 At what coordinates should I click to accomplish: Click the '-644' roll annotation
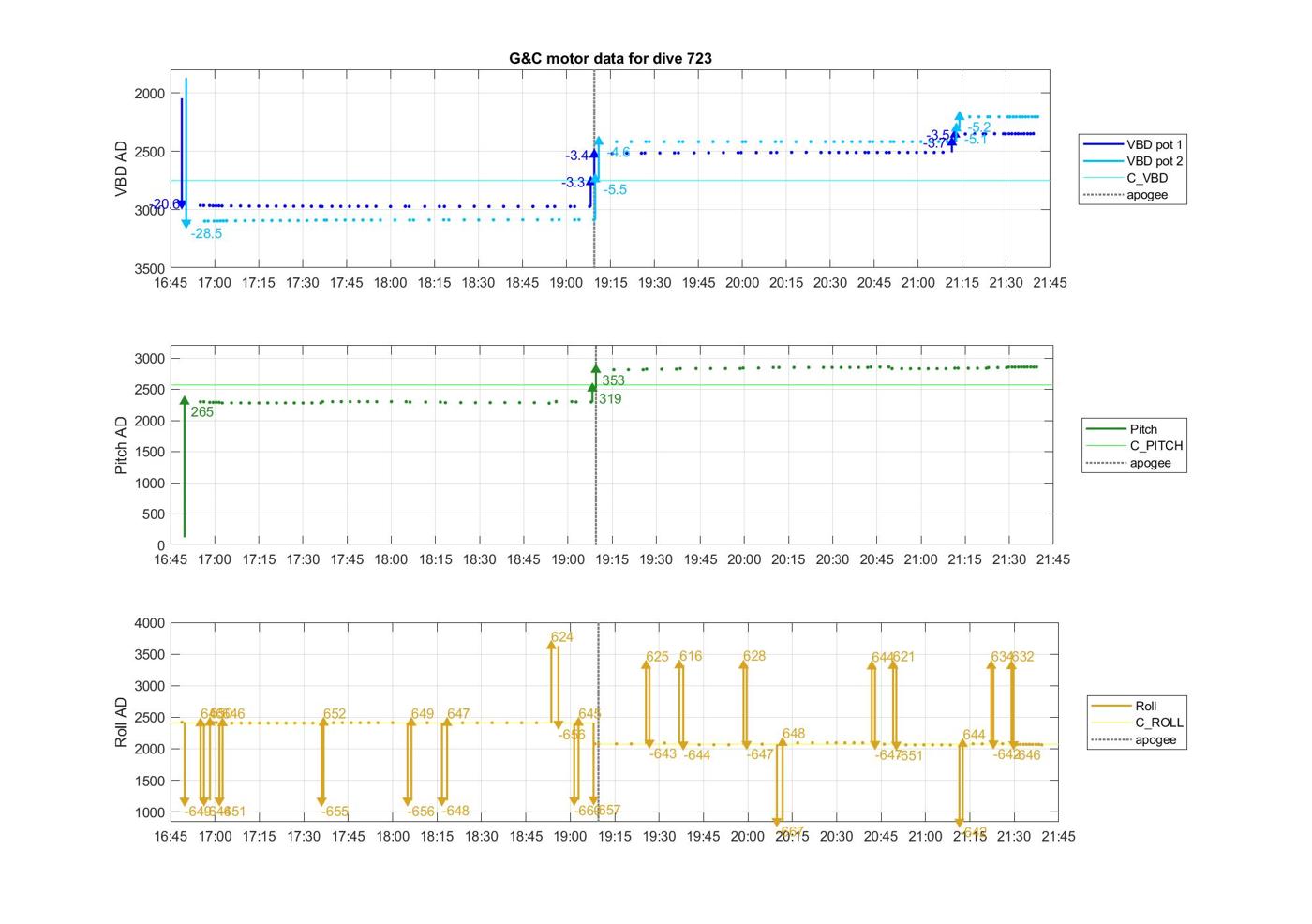(697, 755)
